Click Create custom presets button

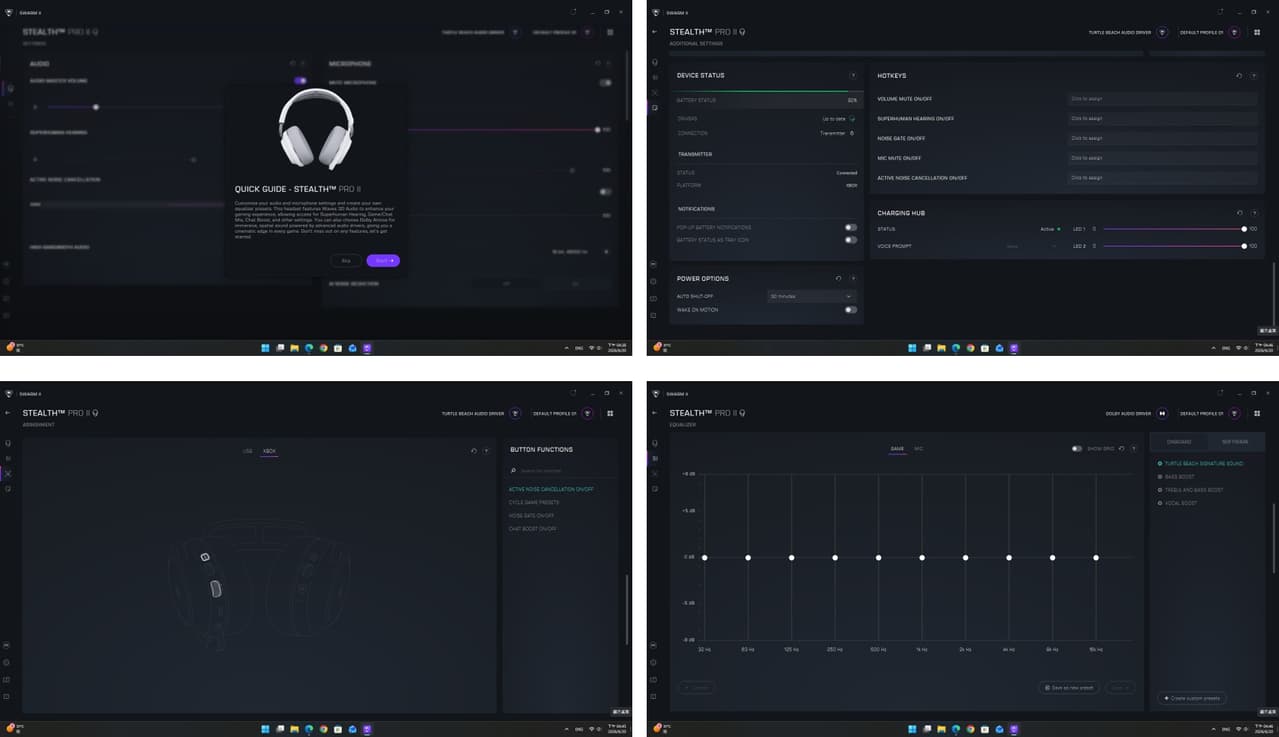click(1192, 697)
